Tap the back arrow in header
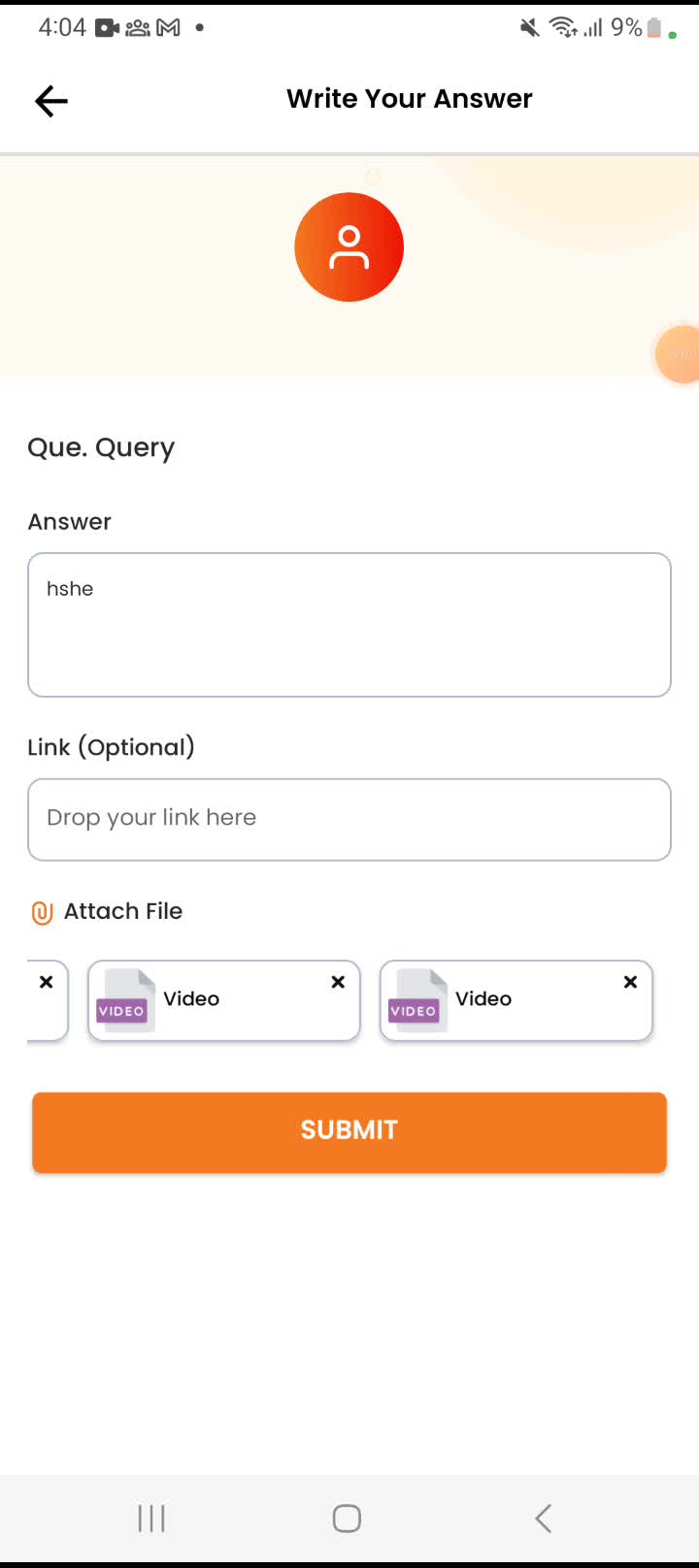This screenshot has height=1568, width=699. pyautogui.click(x=51, y=101)
